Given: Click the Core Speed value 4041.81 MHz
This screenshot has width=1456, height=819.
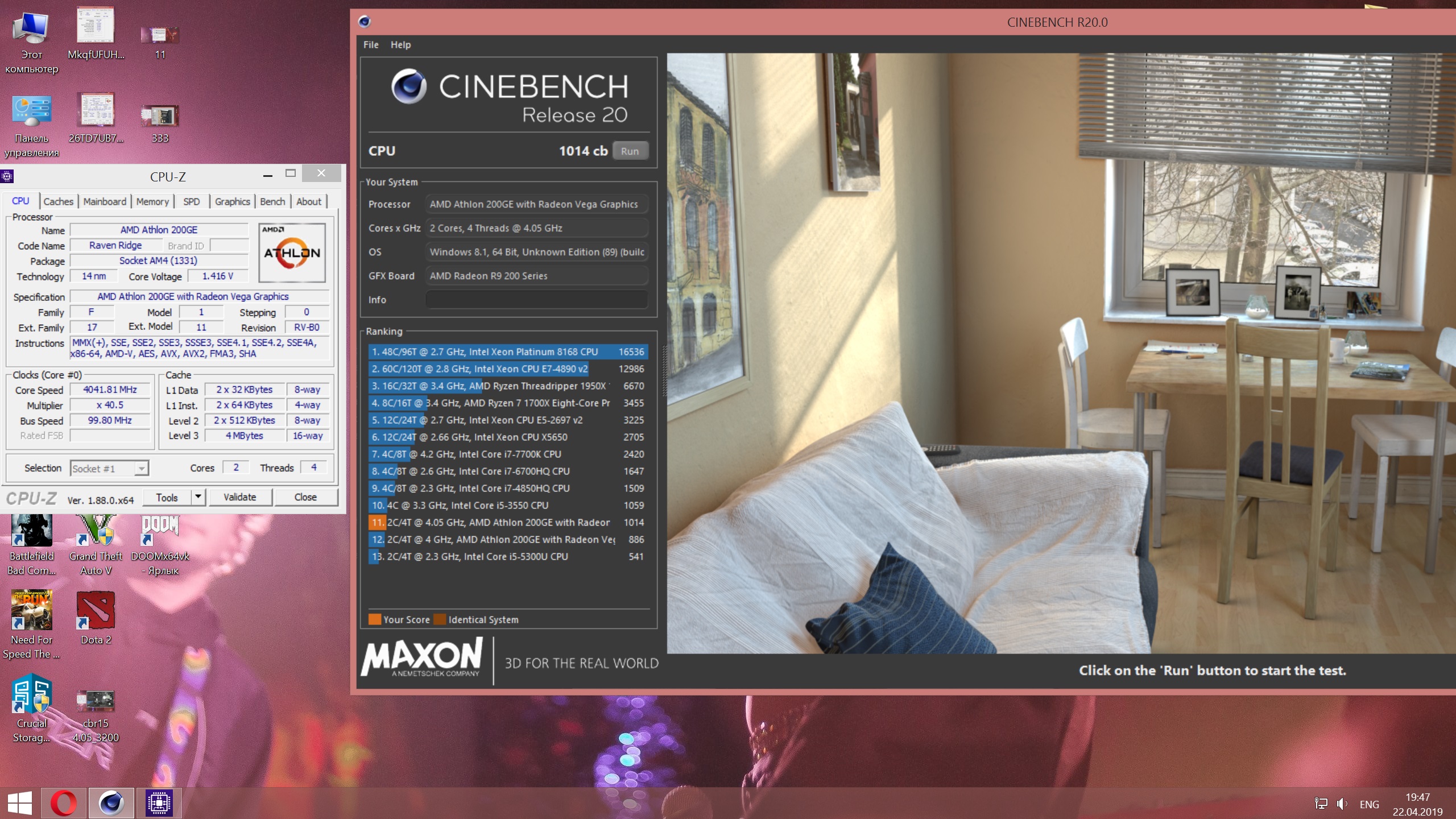Looking at the screenshot, I should tap(110, 390).
